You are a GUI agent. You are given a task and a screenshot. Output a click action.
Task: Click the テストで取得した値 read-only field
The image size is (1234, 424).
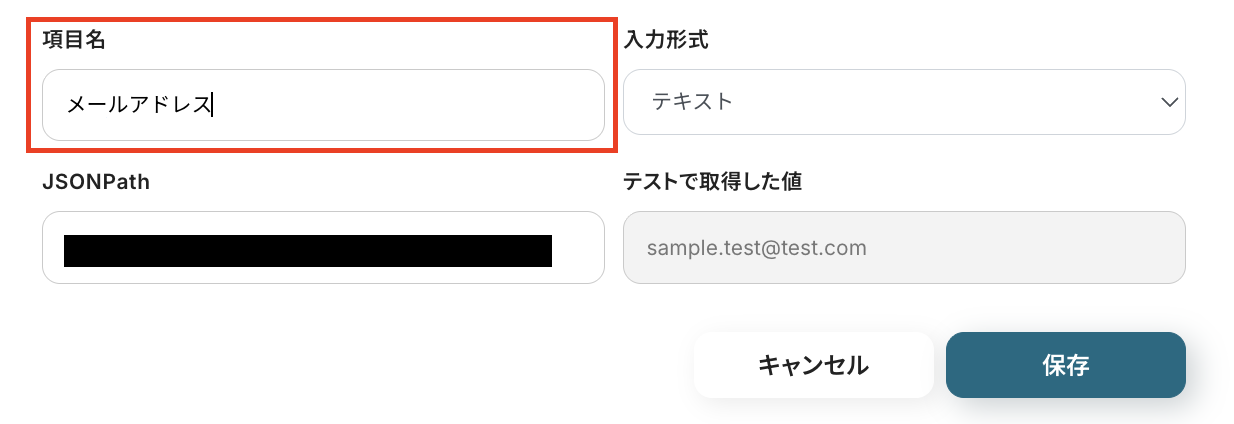[903, 247]
